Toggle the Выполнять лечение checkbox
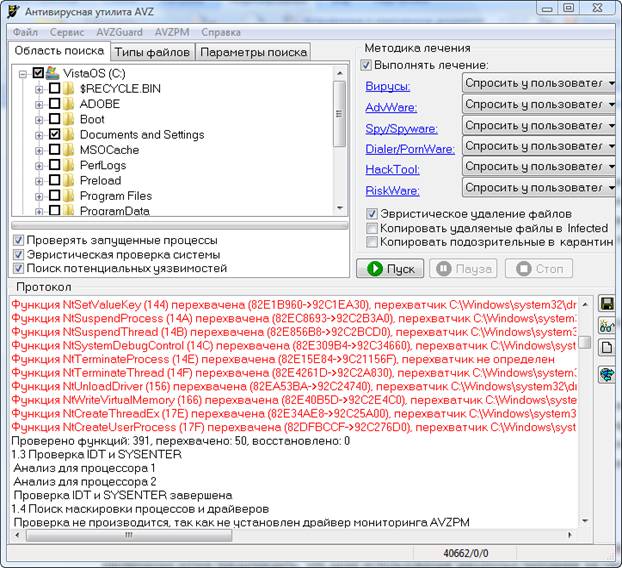 [x=366, y=65]
